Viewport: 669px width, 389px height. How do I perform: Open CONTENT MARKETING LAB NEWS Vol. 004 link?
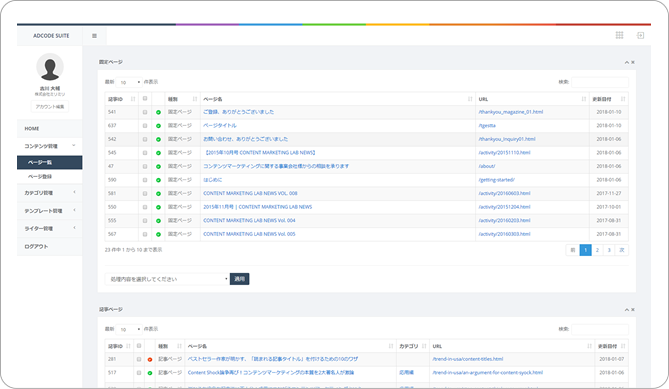249,221
